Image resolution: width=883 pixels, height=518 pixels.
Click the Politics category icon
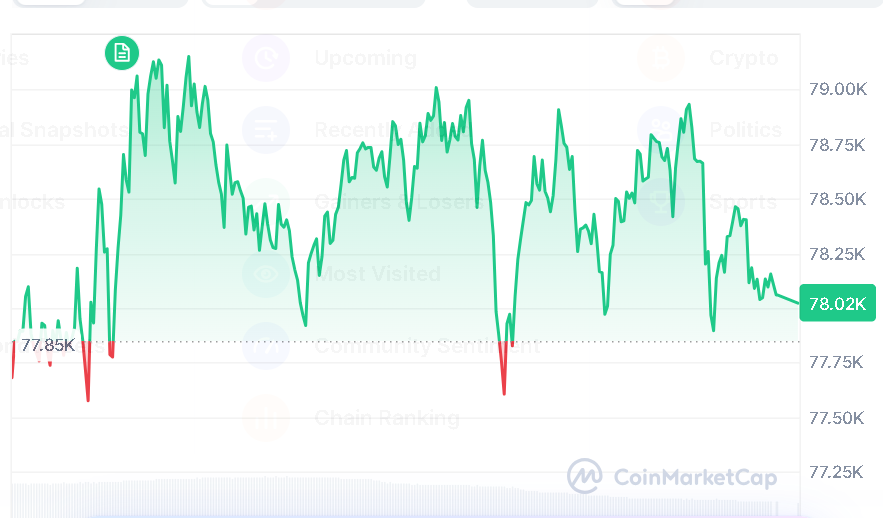tap(662, 130)
